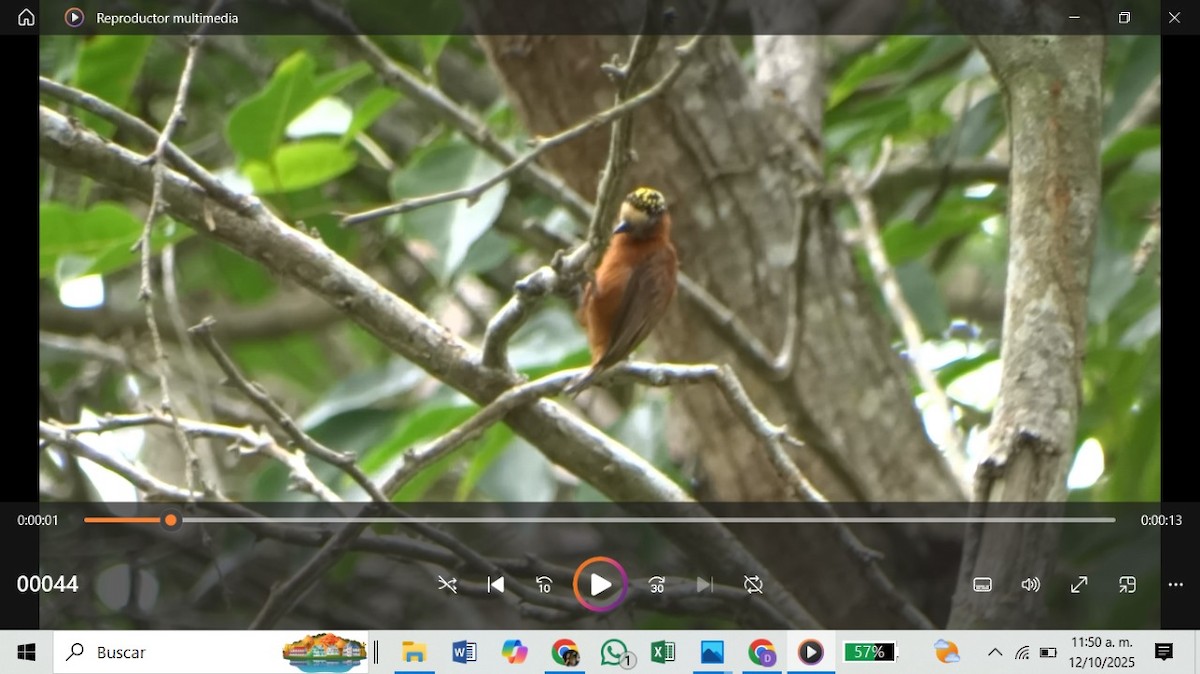Open the volume control

pyautogui.click(x=1030, y=585)
